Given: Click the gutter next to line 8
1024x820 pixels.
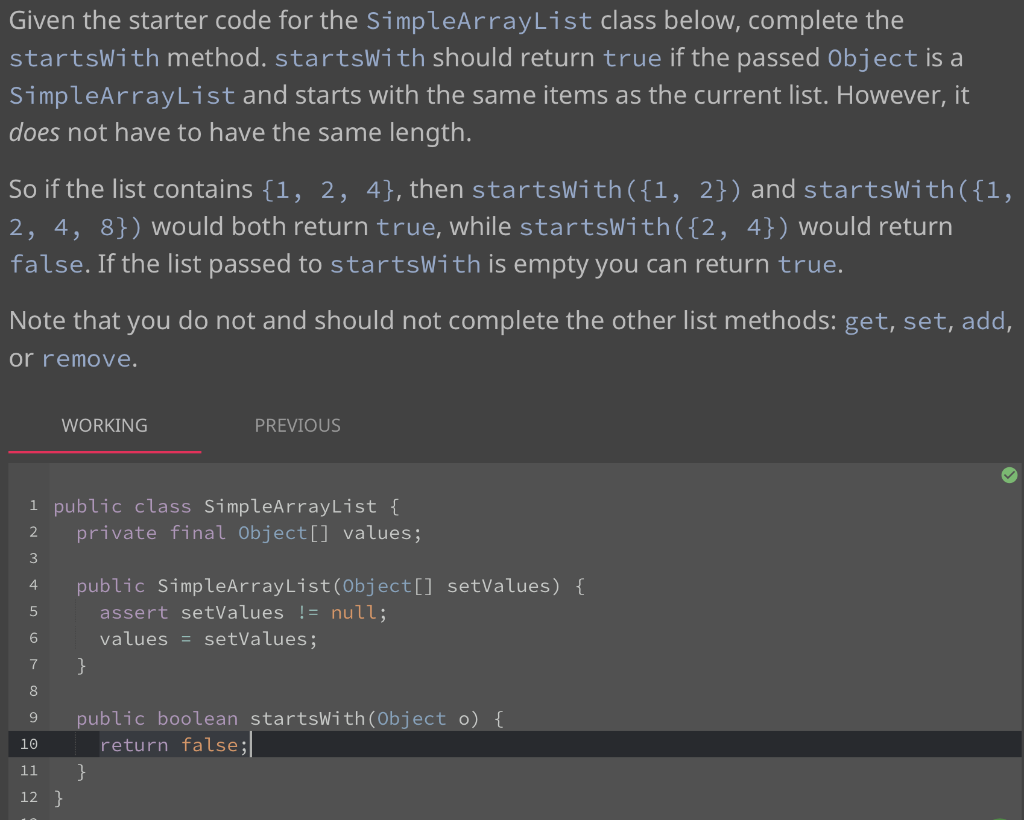Looking at the screenshot, I should coord(33,690).
